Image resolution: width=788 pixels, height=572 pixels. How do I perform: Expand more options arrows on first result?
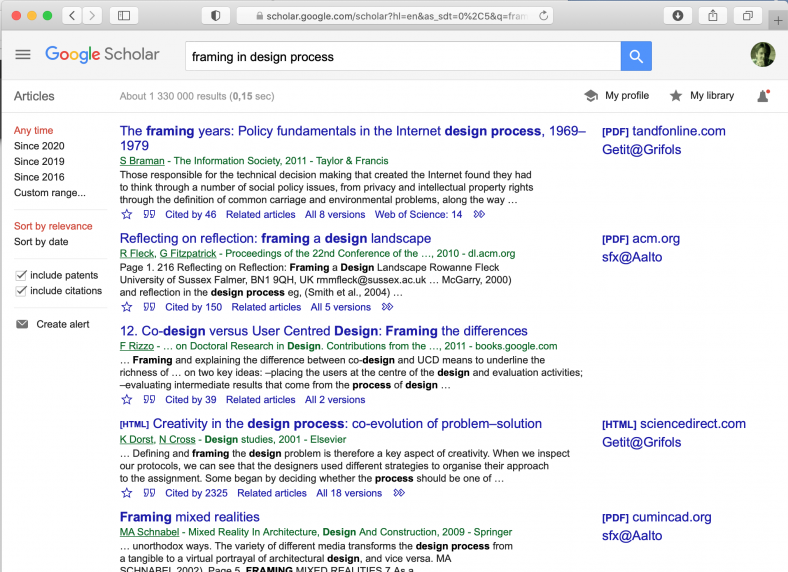480,214
